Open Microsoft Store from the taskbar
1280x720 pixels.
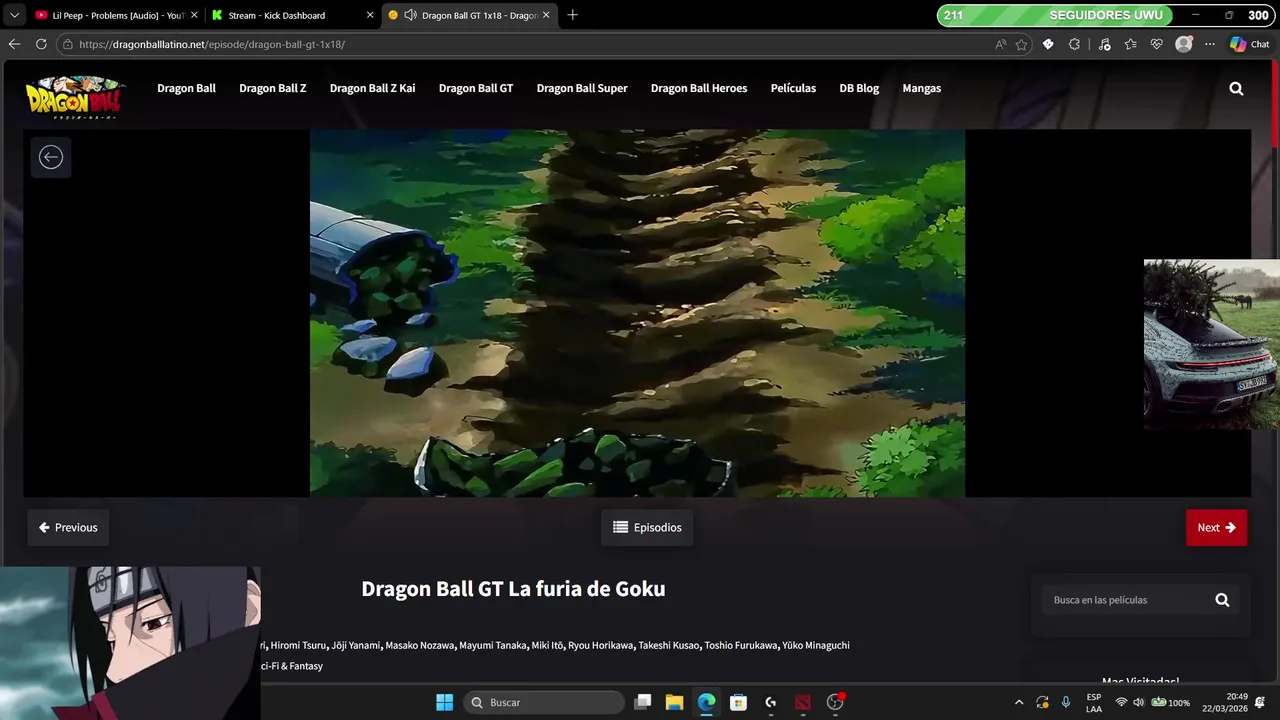739,702
